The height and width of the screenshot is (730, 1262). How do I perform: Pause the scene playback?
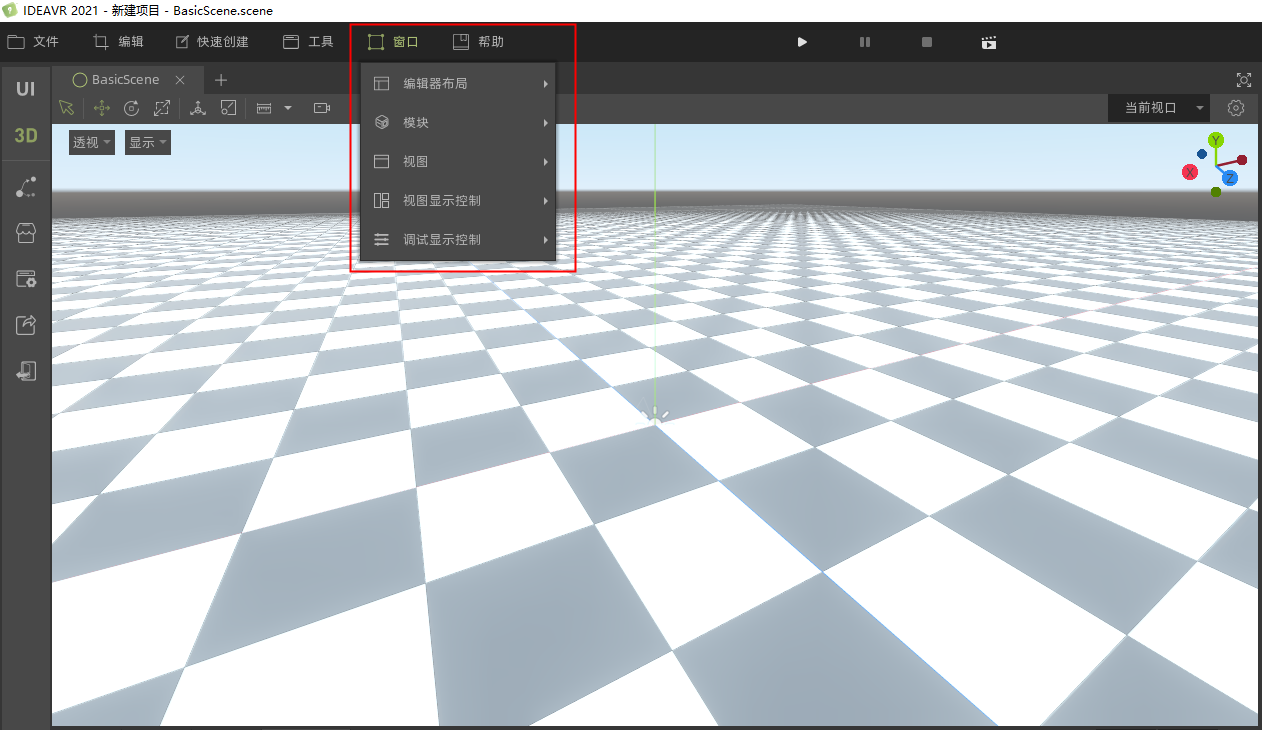[x=865, y=42]
